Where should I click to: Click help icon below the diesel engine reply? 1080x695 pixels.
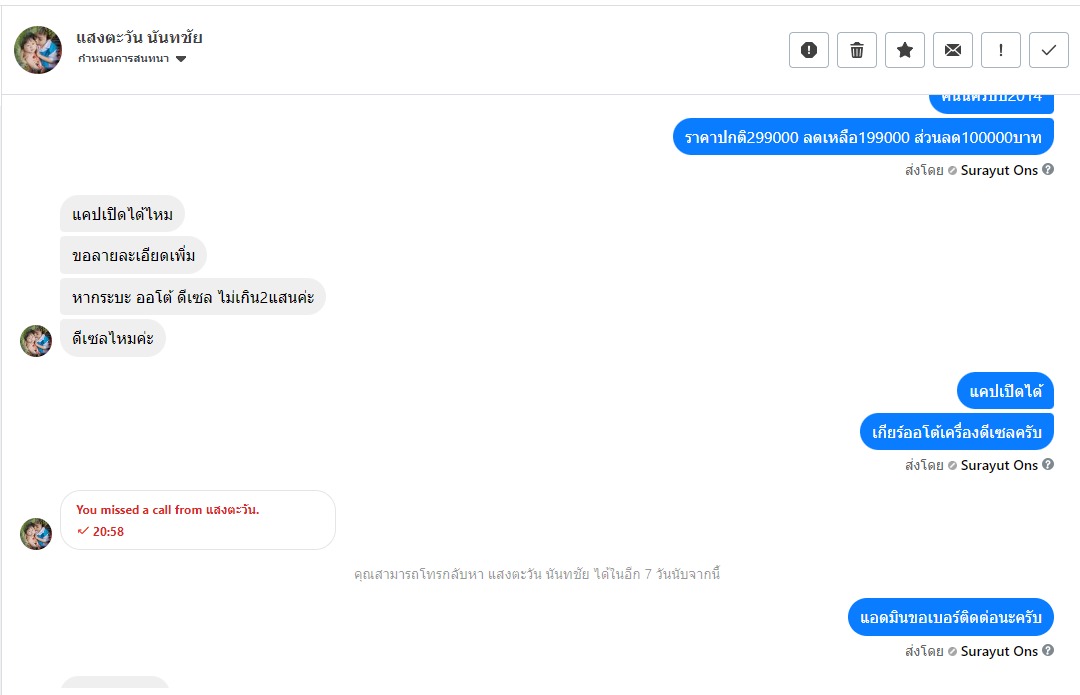click(1048, 465)
